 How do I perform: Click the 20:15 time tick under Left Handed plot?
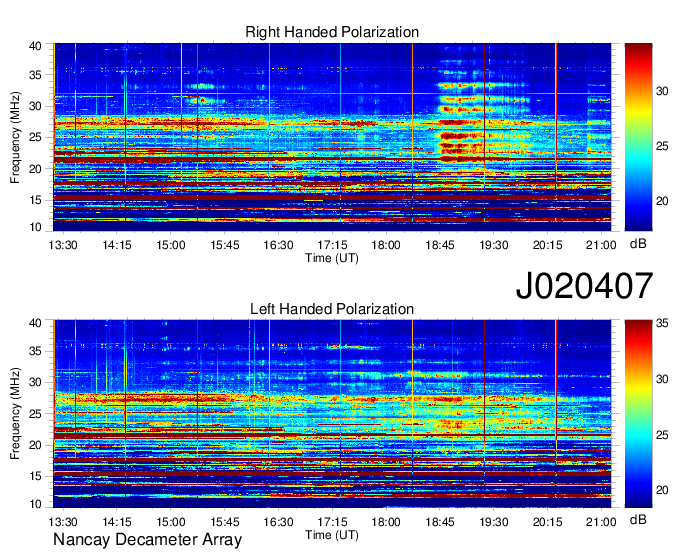click(x=547, y=522)
